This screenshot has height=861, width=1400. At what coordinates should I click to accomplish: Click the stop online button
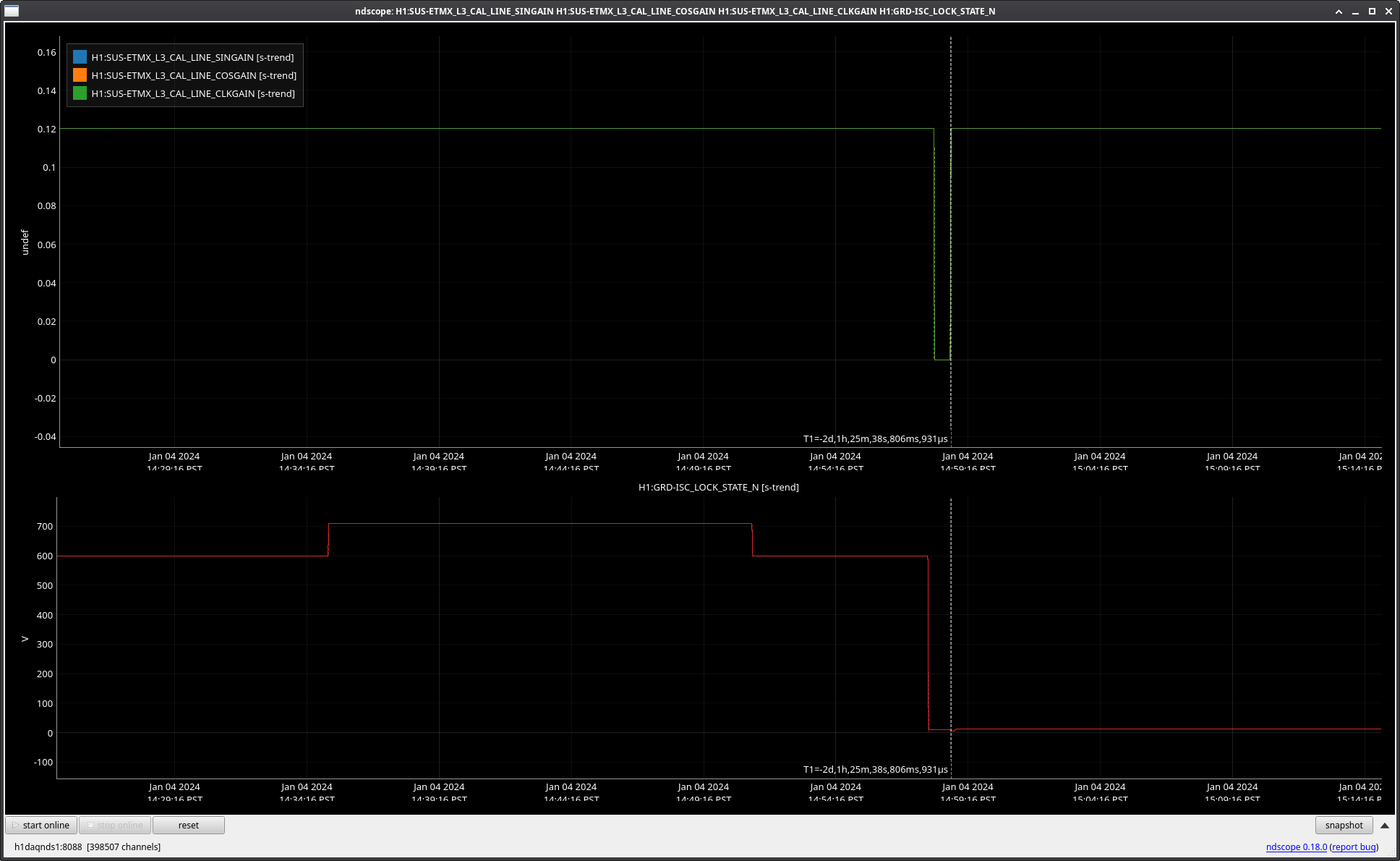coord(115,825)
